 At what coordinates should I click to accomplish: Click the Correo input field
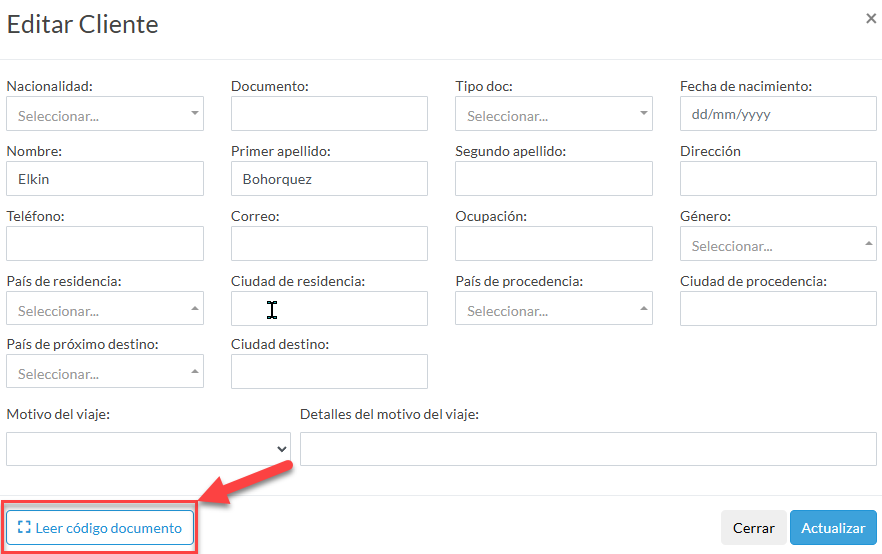[x=329, y=244]
